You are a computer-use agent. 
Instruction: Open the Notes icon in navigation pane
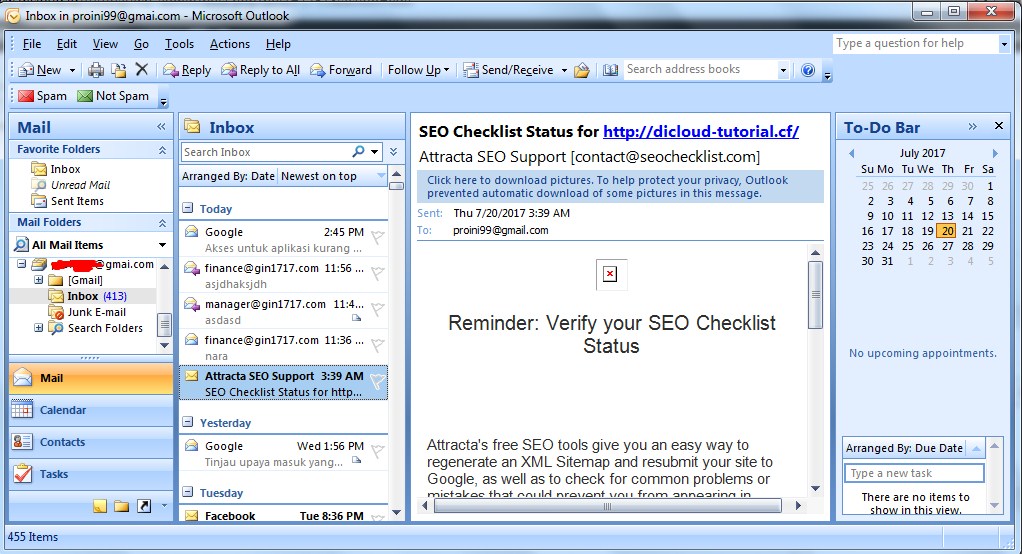(x=100, y=506)
